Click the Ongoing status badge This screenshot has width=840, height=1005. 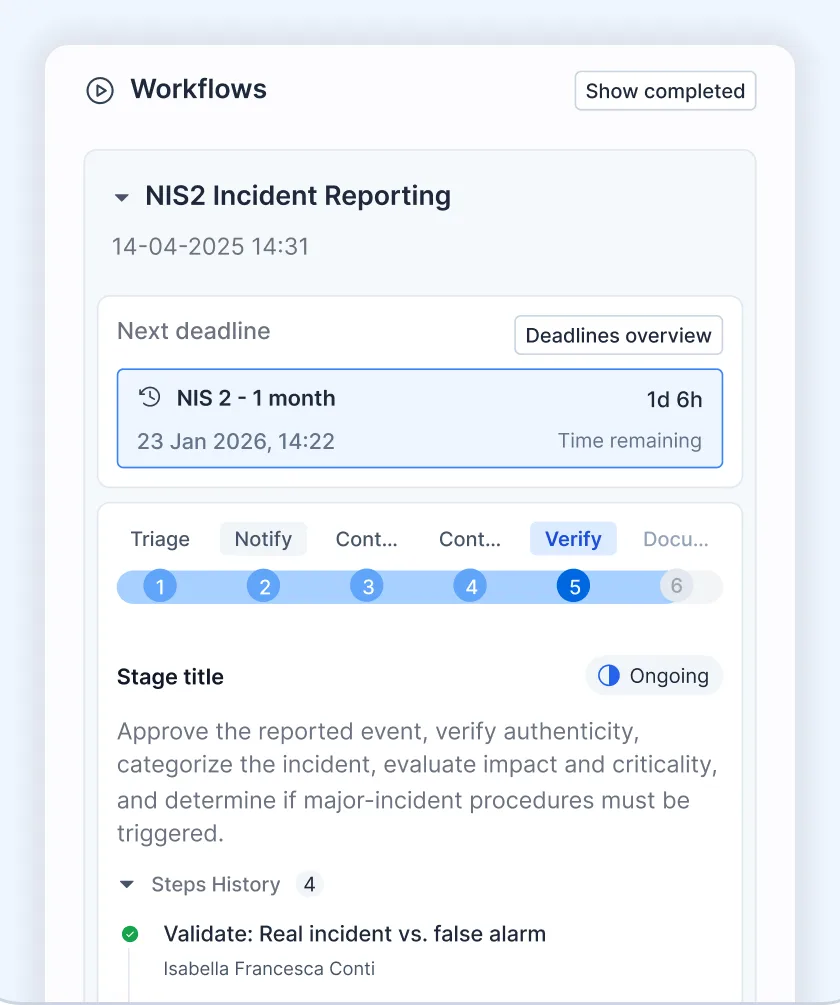654,676
